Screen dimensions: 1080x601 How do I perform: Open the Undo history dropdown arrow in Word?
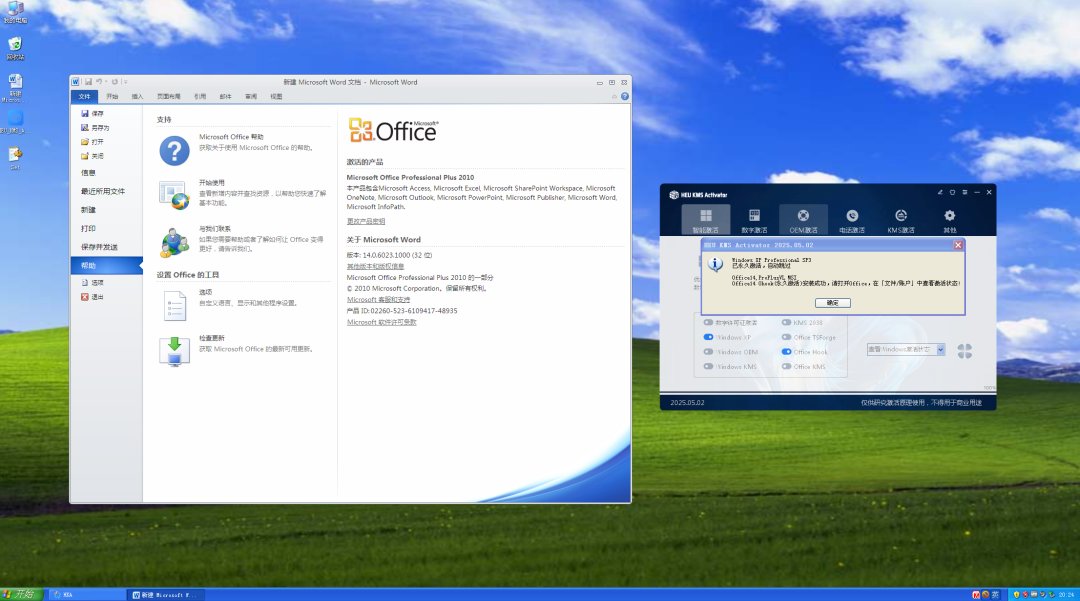106,82
